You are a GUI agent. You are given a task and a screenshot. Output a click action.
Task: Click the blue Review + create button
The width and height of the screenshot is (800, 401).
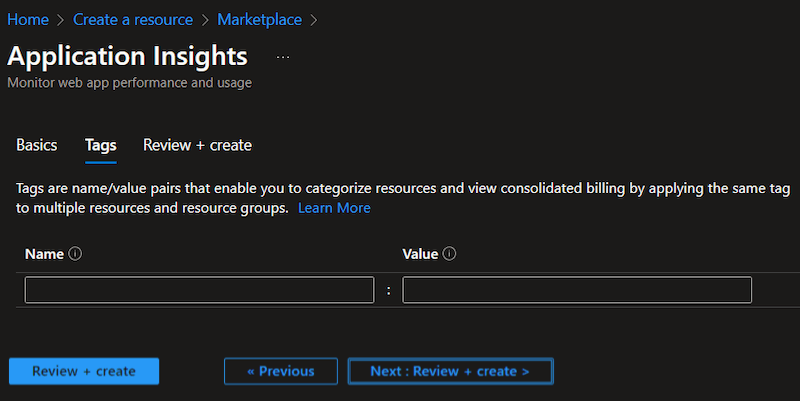(84, 371)
